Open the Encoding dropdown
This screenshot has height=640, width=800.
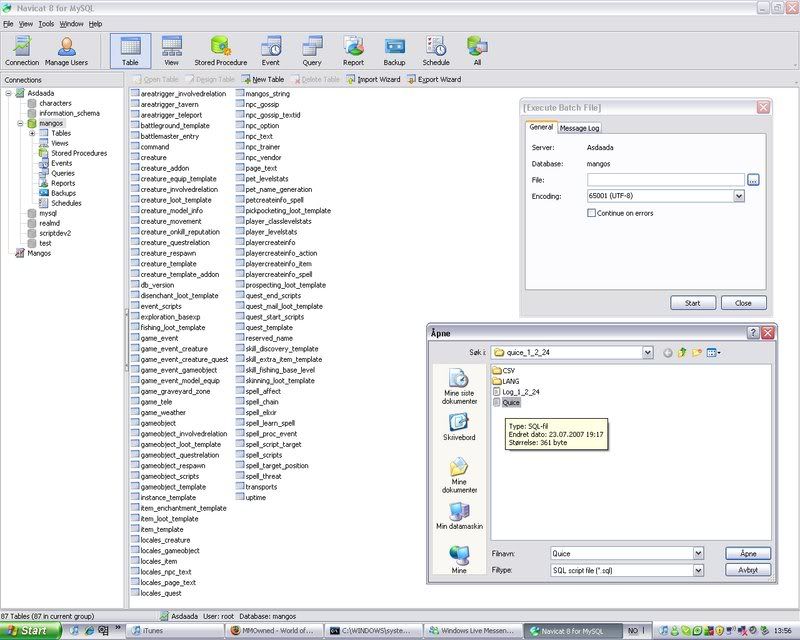coord(739,196)
